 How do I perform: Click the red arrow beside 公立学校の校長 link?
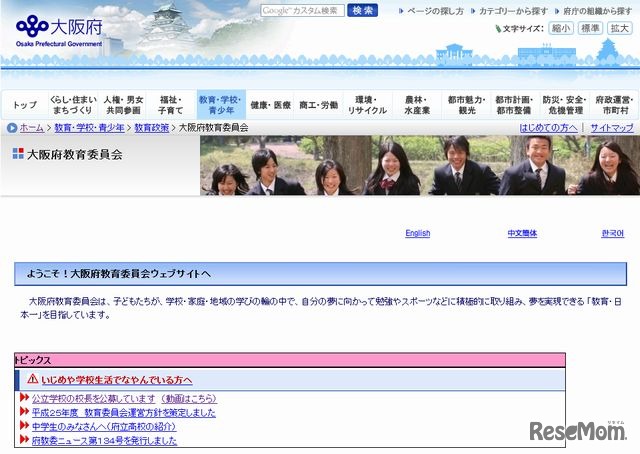tap(24, 398)
